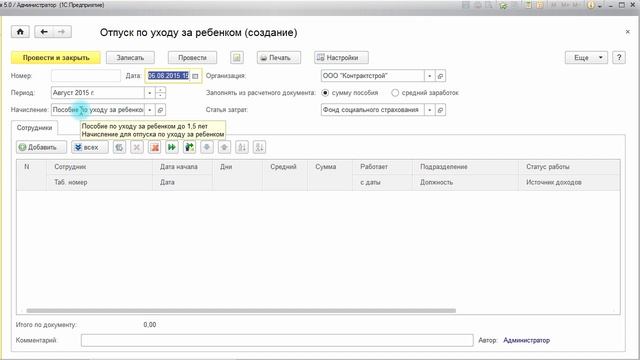640x360 pixels.
Task: Expand the Статья затрат dropdown arrow
Action: (x=429, y=110)
